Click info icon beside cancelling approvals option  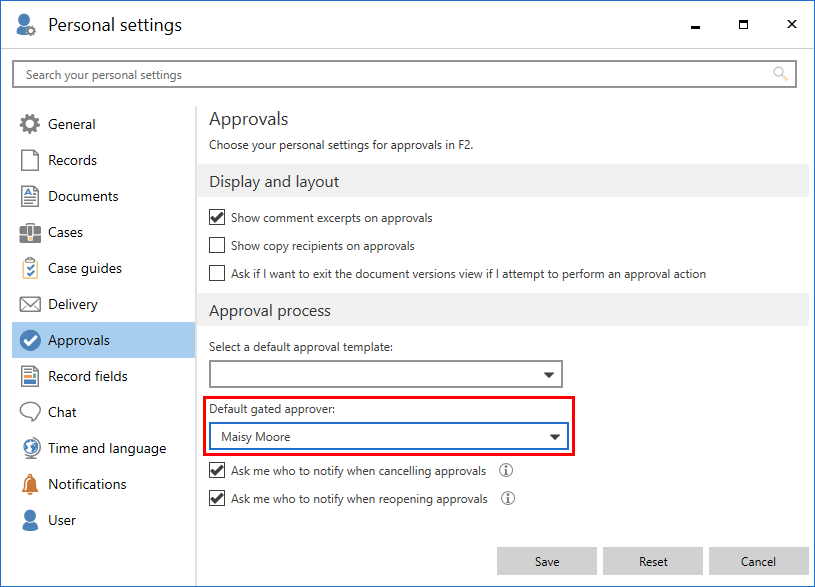[506, 470]
